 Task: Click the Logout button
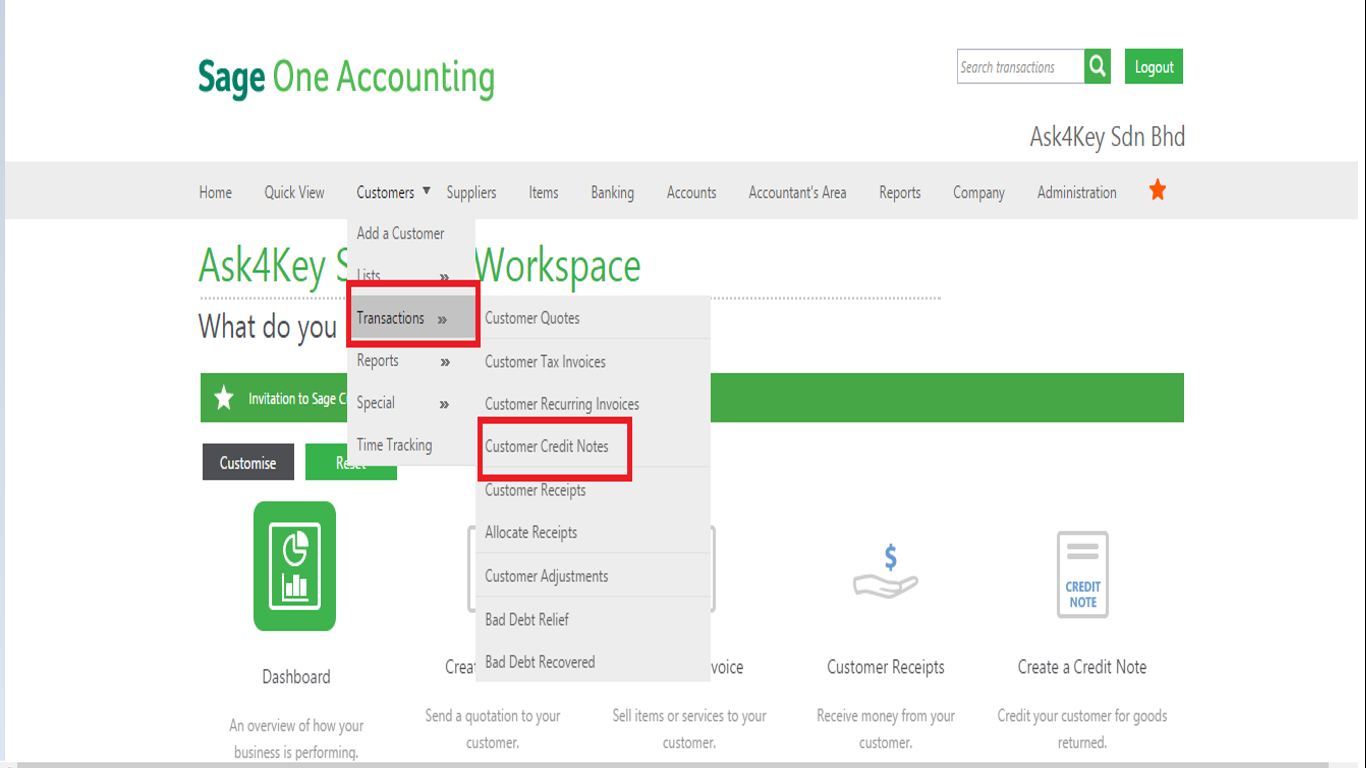point(1153,66)
